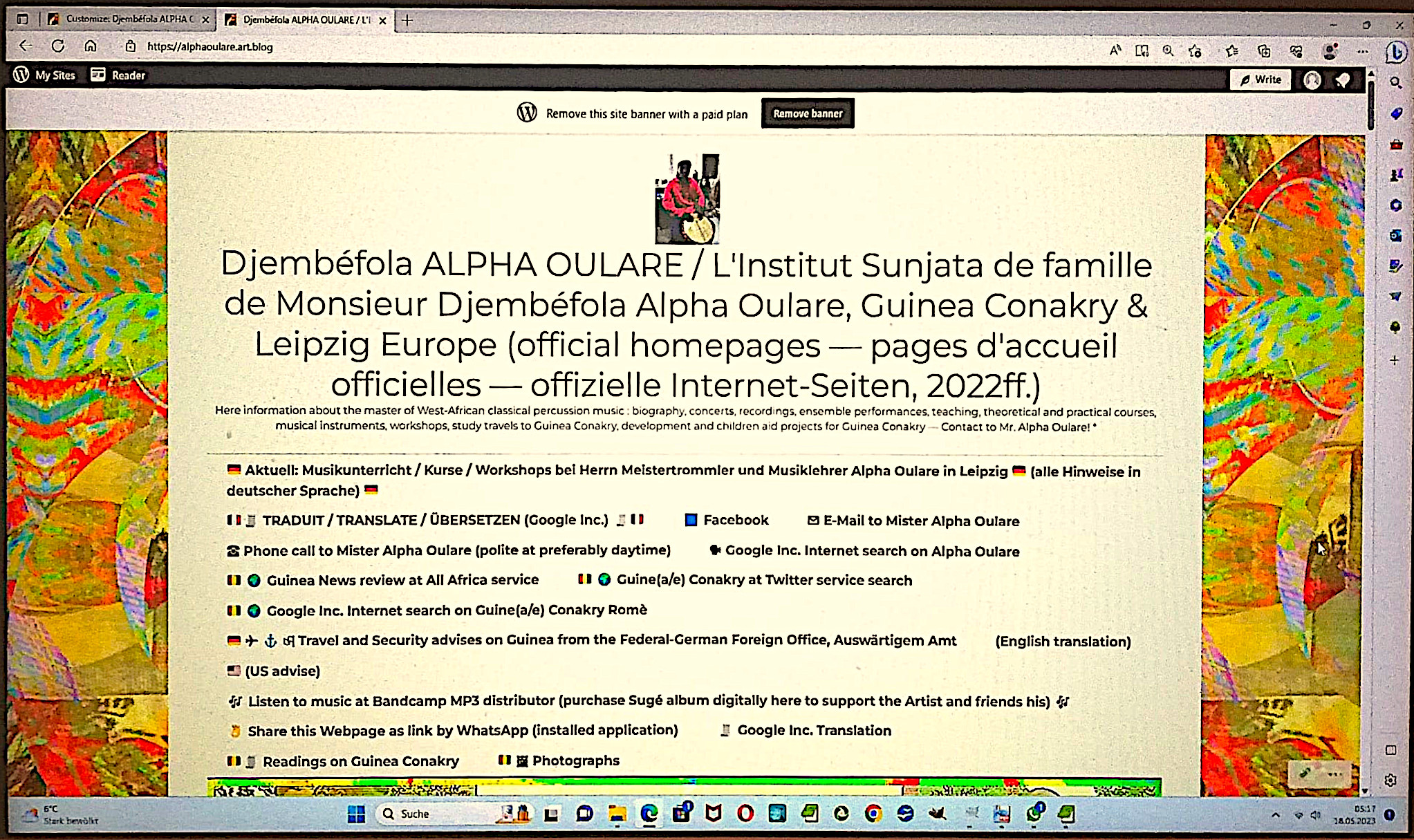This screenshot has width=1414, height=840.
Task: Open the WordPress notifications bell icon
Action: tap(1343, 80)
